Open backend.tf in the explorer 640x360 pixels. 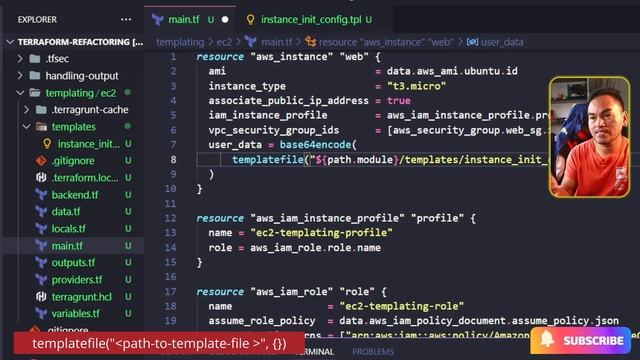coord(75,195)
